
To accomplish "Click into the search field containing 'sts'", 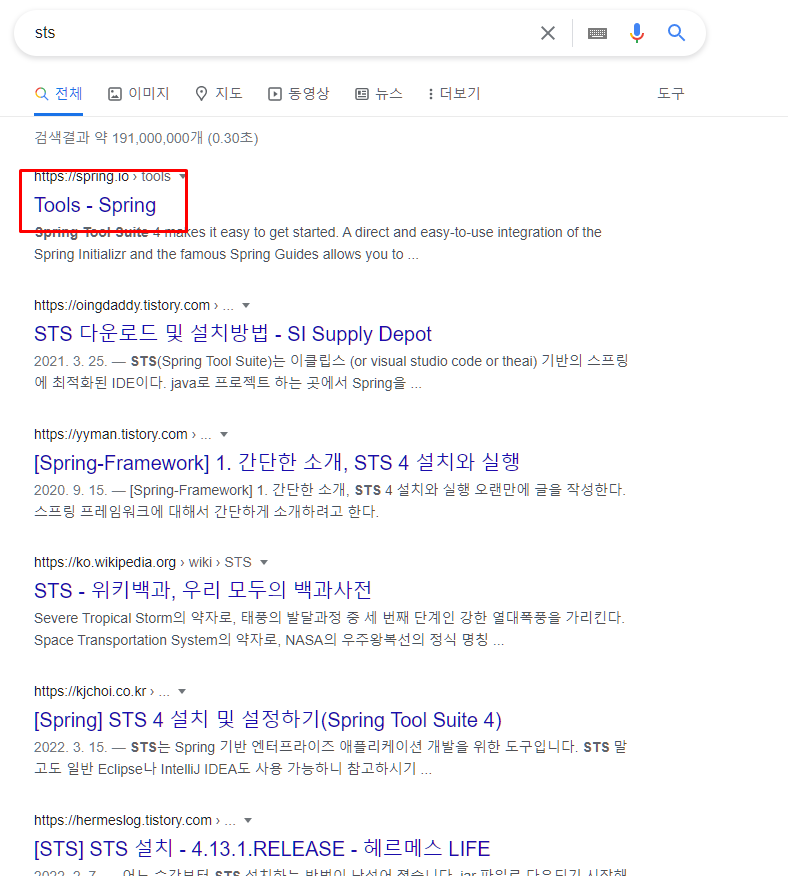I will [279, 33].
